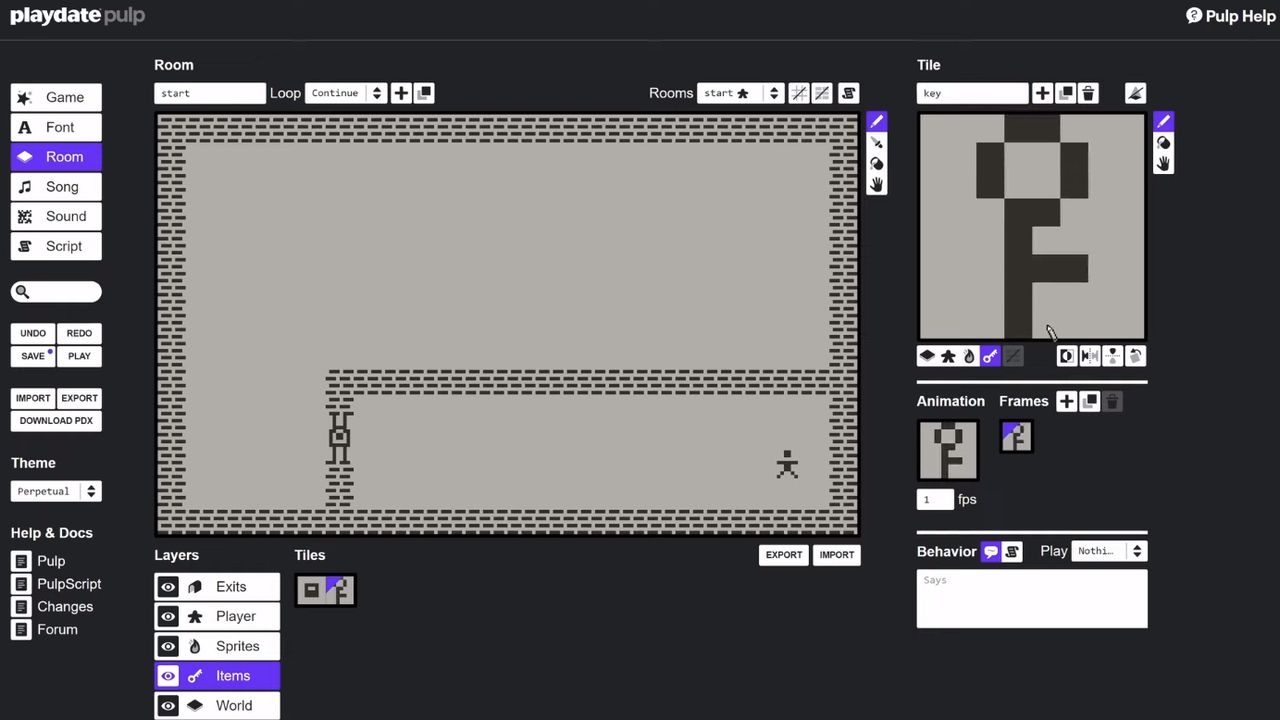Open the Rooms start dropdown
The image size is (1280, 720).
pyautogui.click(x=740, y=93)
